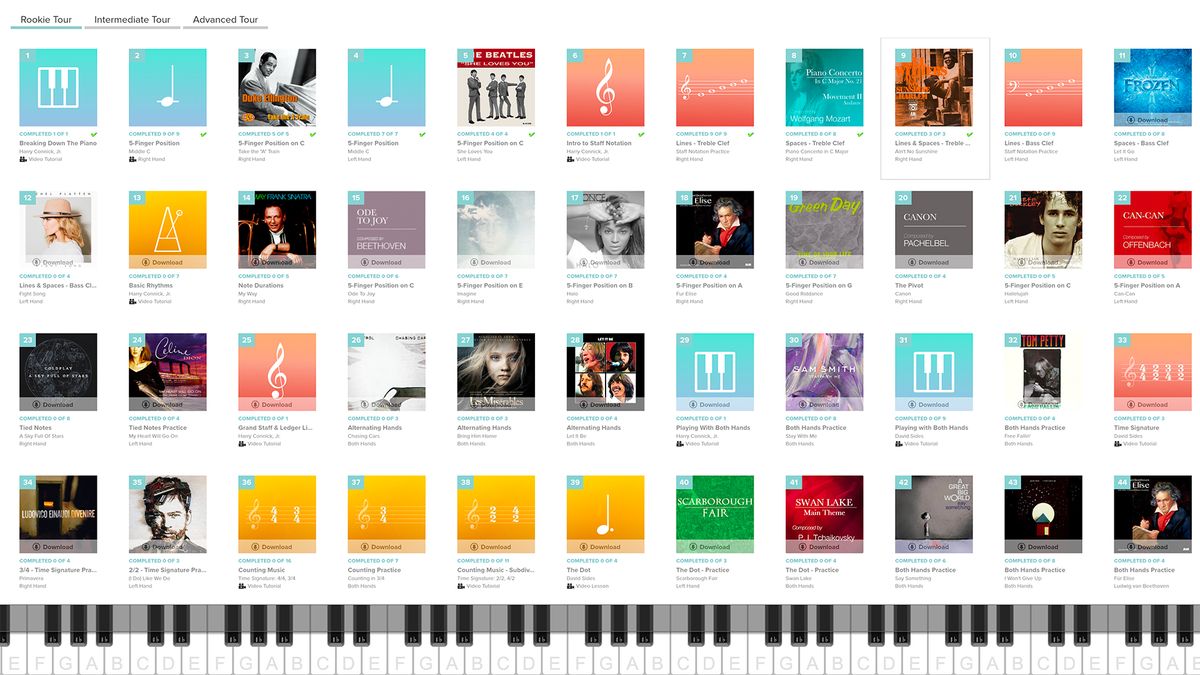Click the completed checkmark on She Loves You lesson
Viewport: 1200px width, 675px height.
pos(531,133)
